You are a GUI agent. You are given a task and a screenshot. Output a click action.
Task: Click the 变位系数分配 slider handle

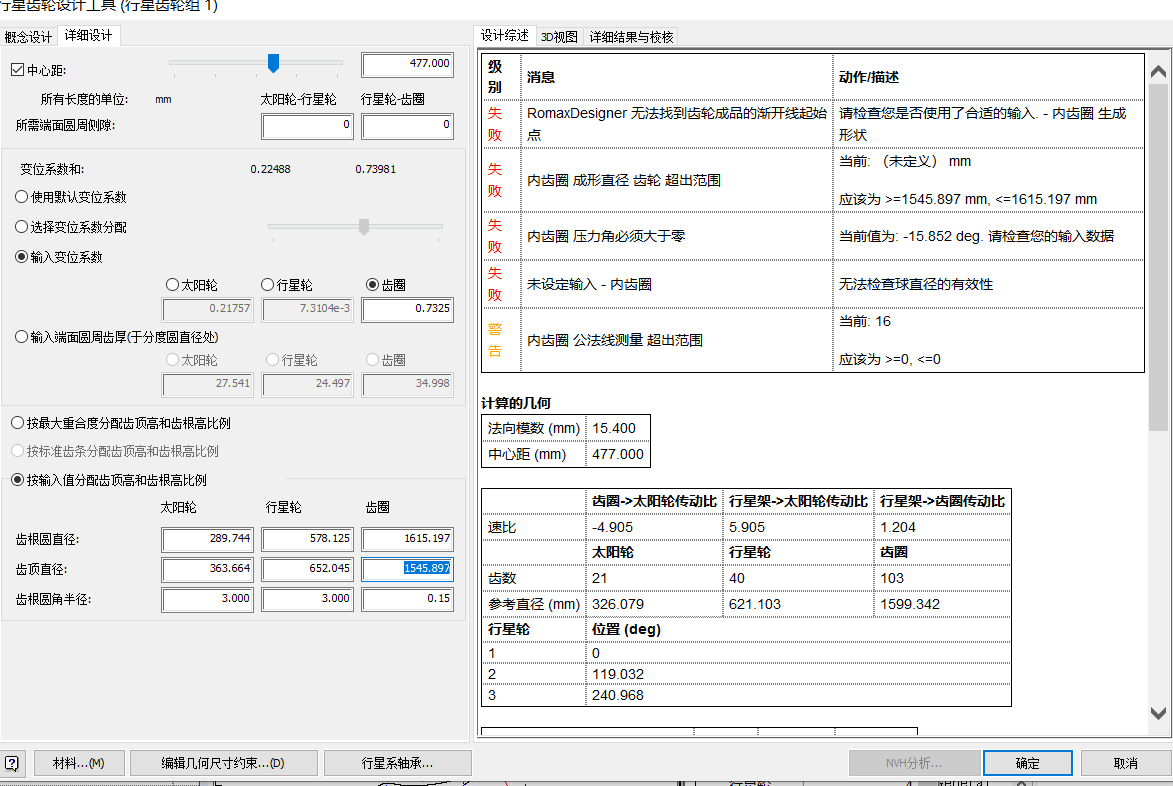(364, 227)
